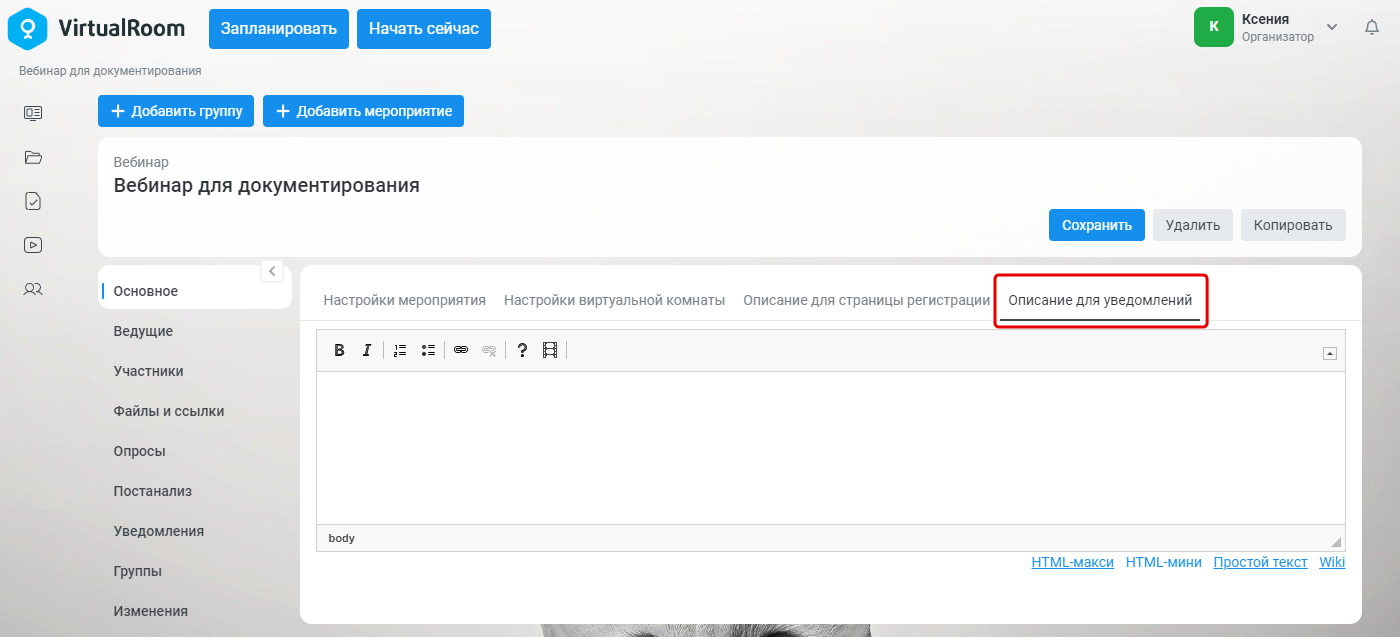Switch editor to Простой текст mode
This screenshot has width=1400, height=637.
click(x=1260, y=562)
